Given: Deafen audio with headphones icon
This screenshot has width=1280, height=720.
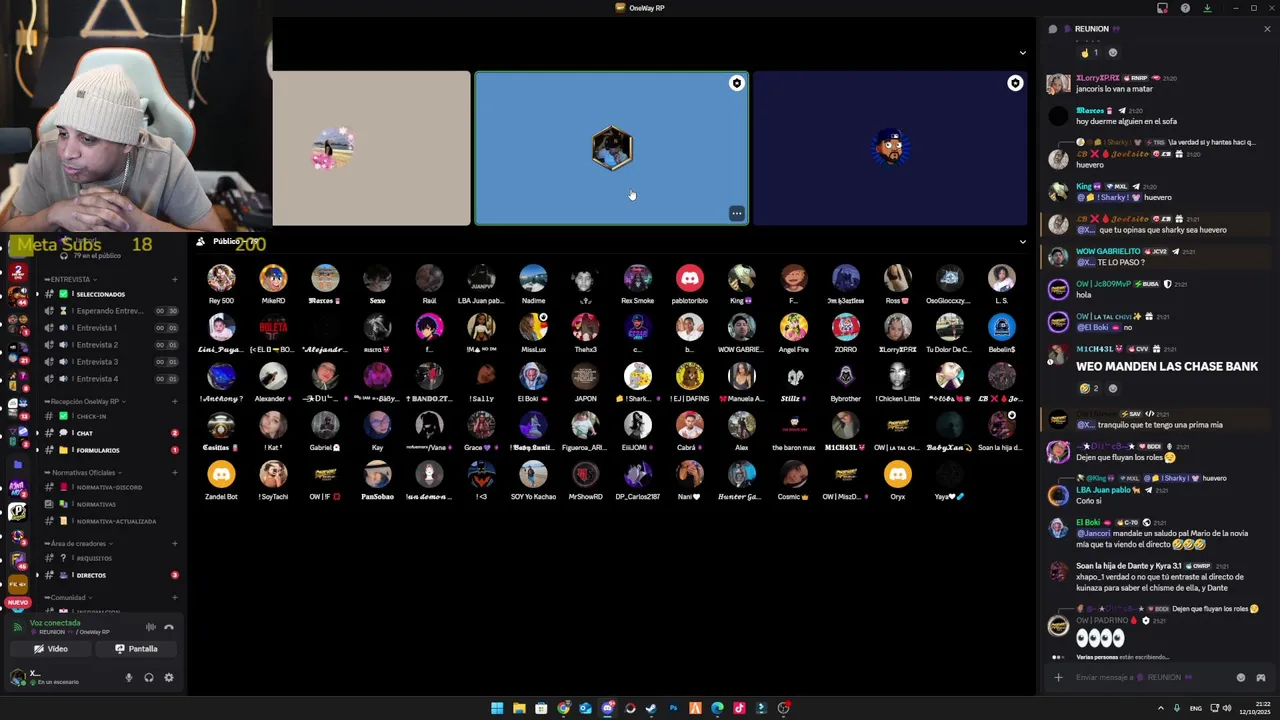Looking at the screenshot, I should coord(149,677).
